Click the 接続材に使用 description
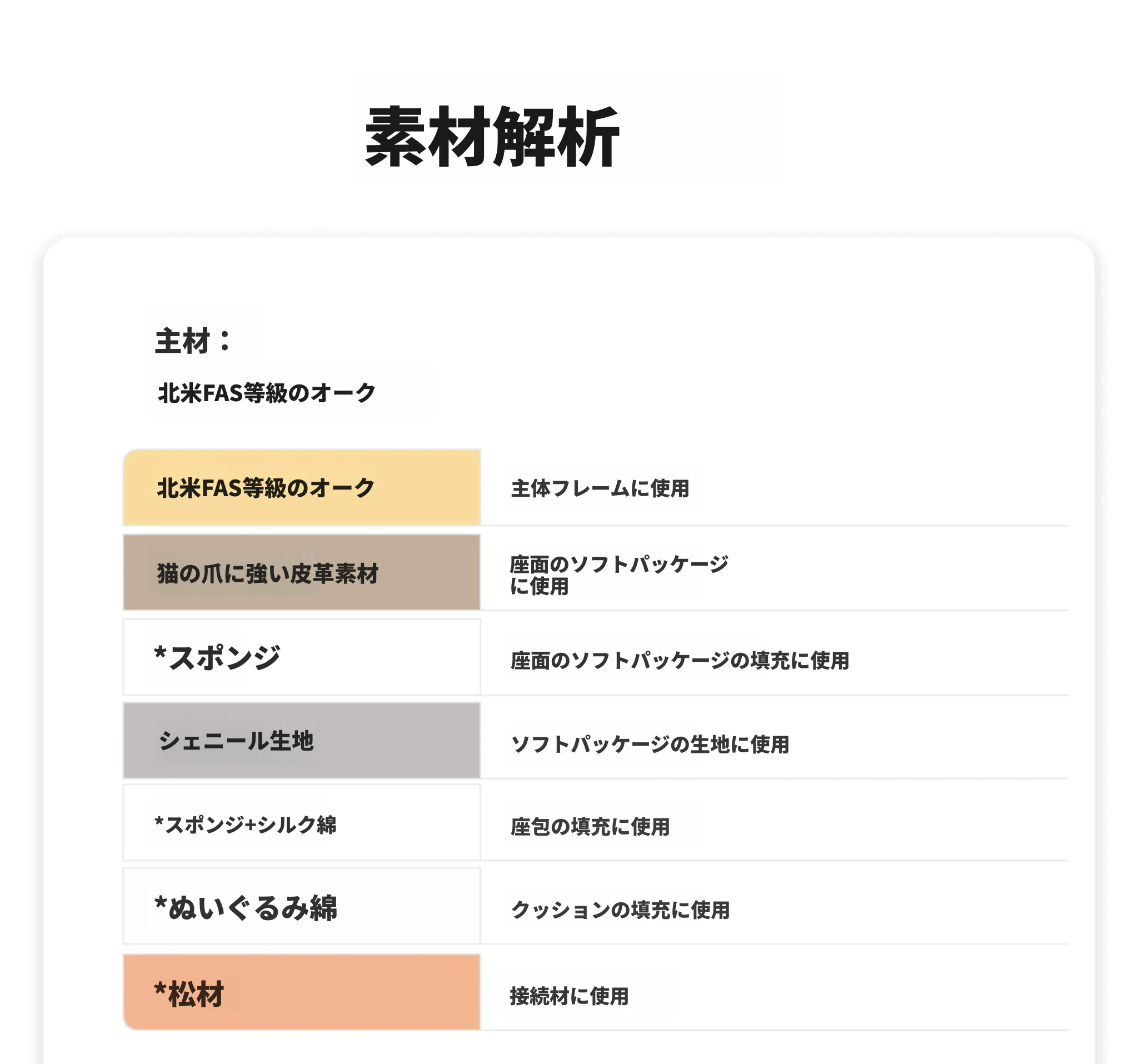The height and width of the screenshot is (1064, 1138). point(569,996)
